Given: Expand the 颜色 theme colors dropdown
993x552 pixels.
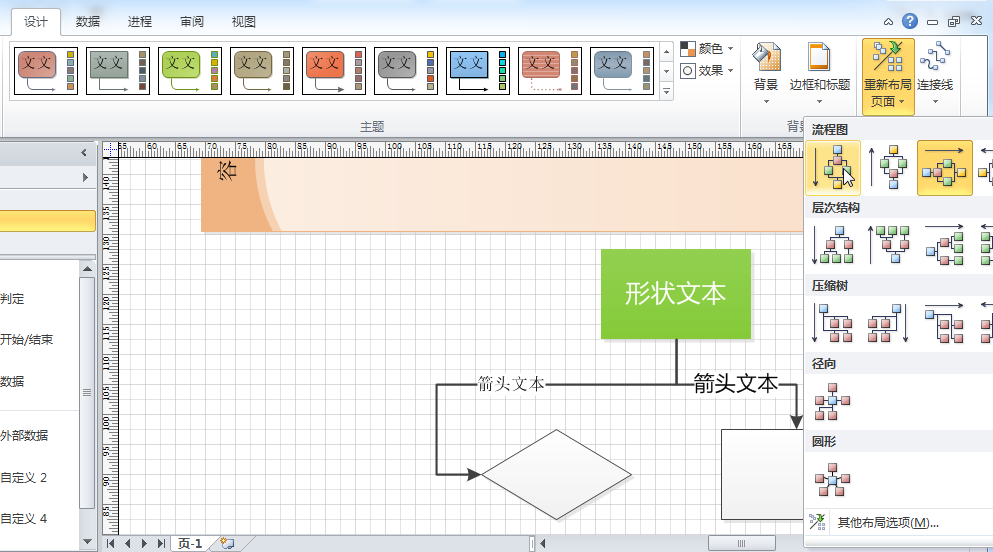Looking at the screenshot, I should pos(707,48).
